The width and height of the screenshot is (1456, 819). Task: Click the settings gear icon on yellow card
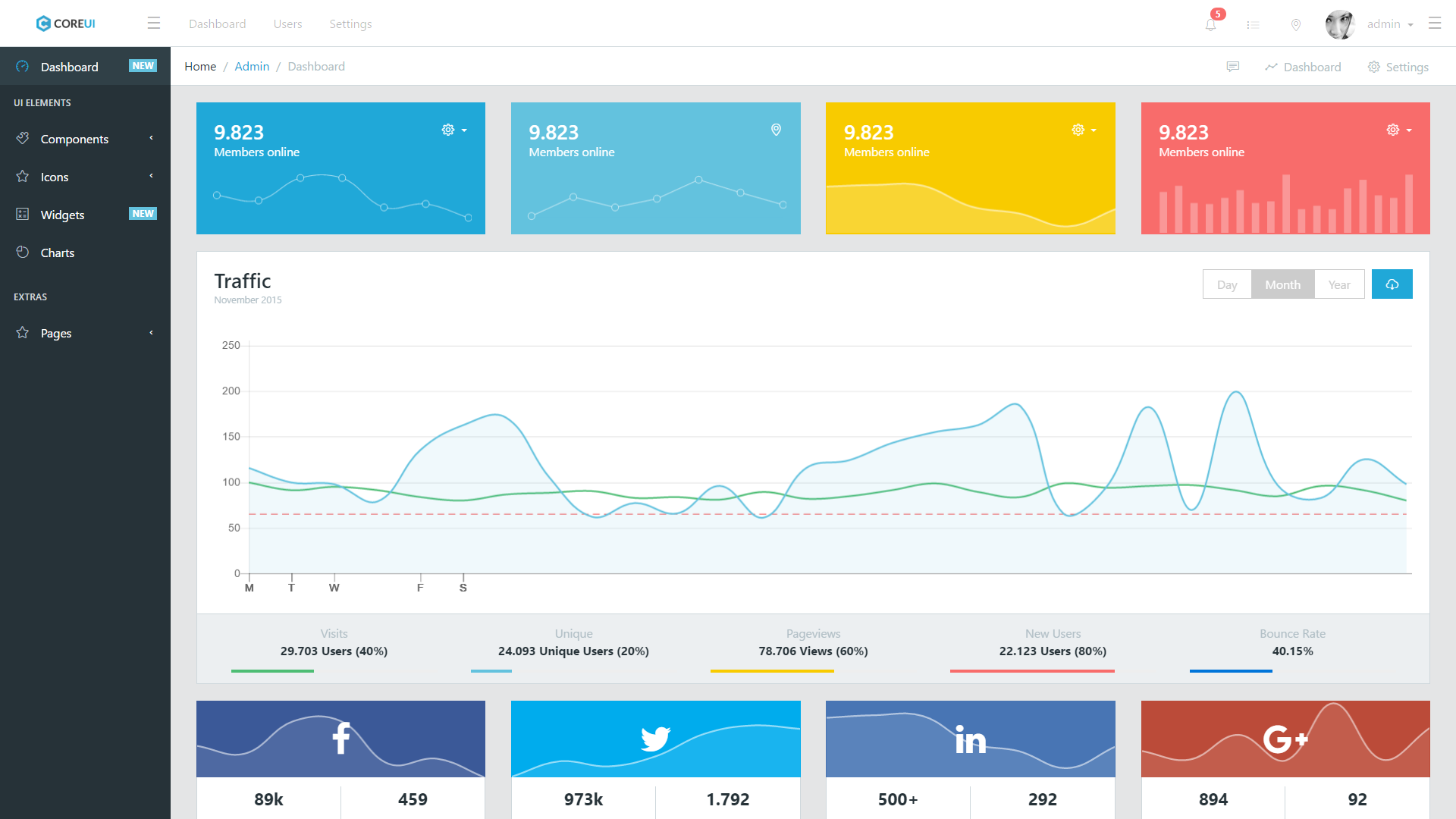coord(1078,129)
